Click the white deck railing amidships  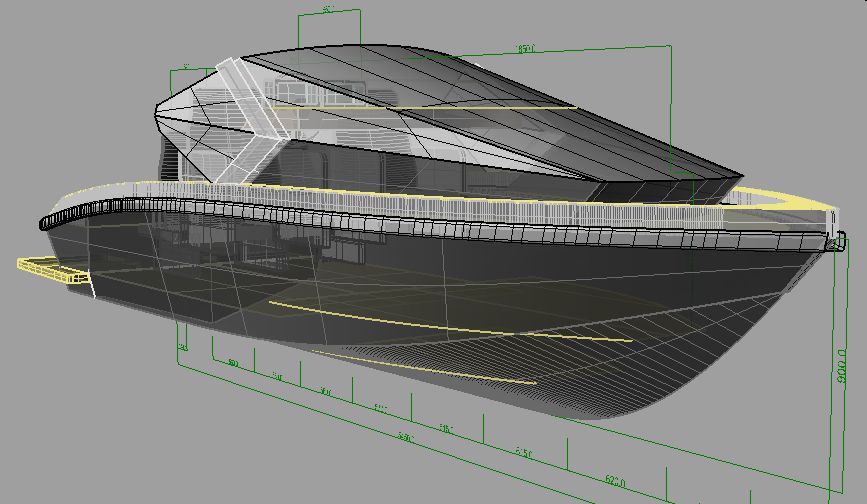point(450,212)
